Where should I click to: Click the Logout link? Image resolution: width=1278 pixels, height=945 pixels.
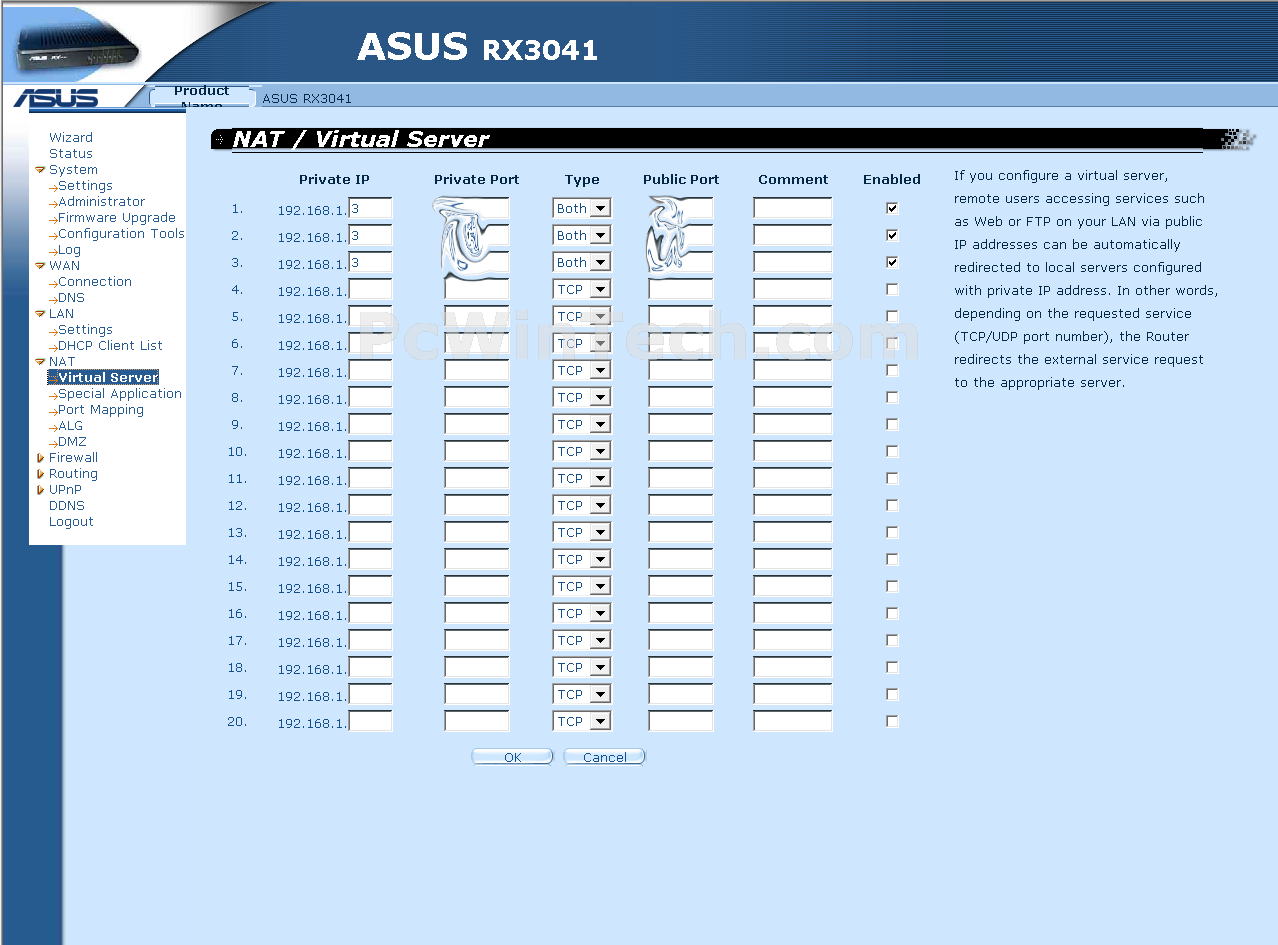[71, 522]
